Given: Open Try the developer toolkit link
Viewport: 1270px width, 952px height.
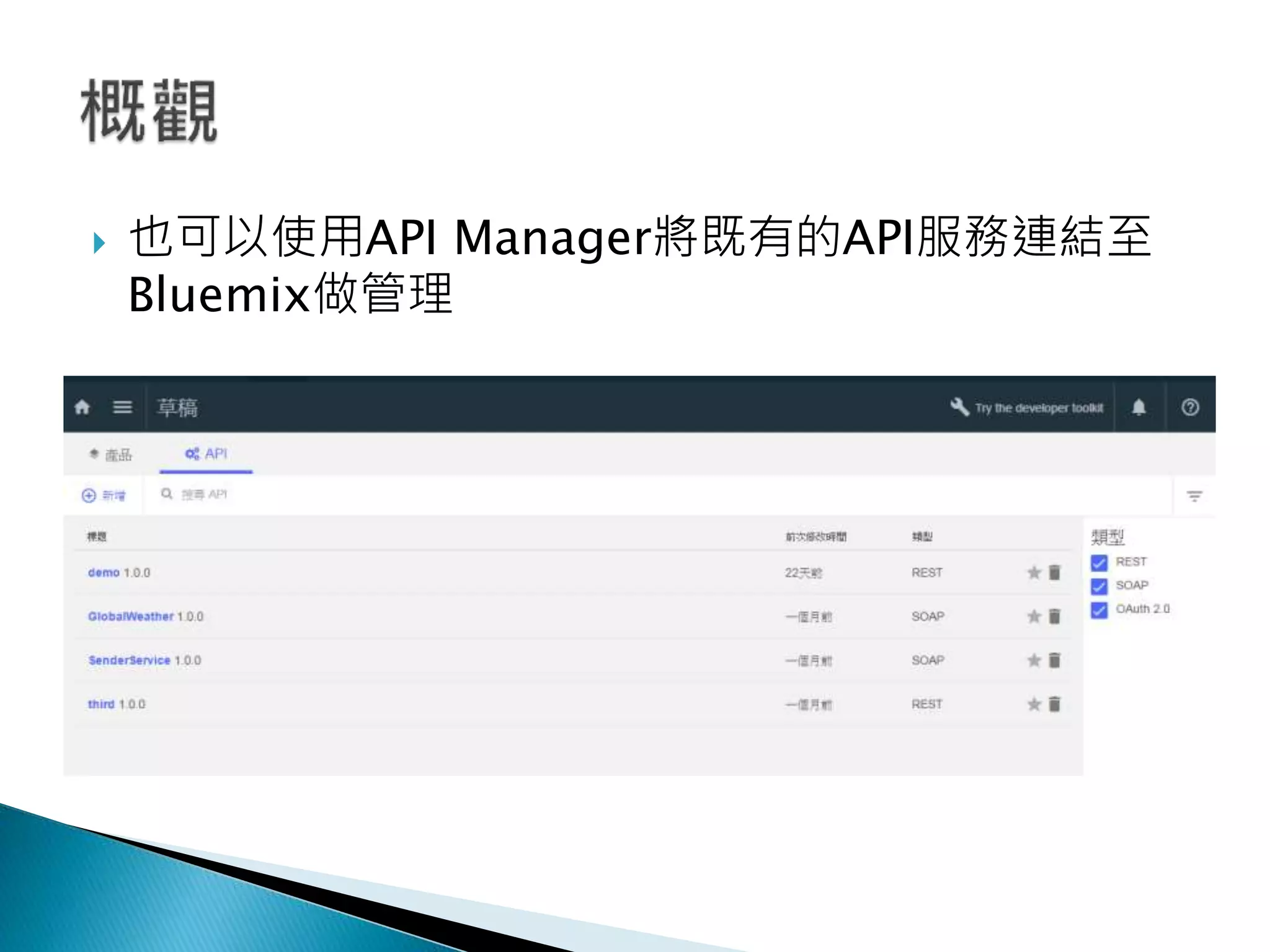Looking at the screenshot, I should (x=1039, y=408).
